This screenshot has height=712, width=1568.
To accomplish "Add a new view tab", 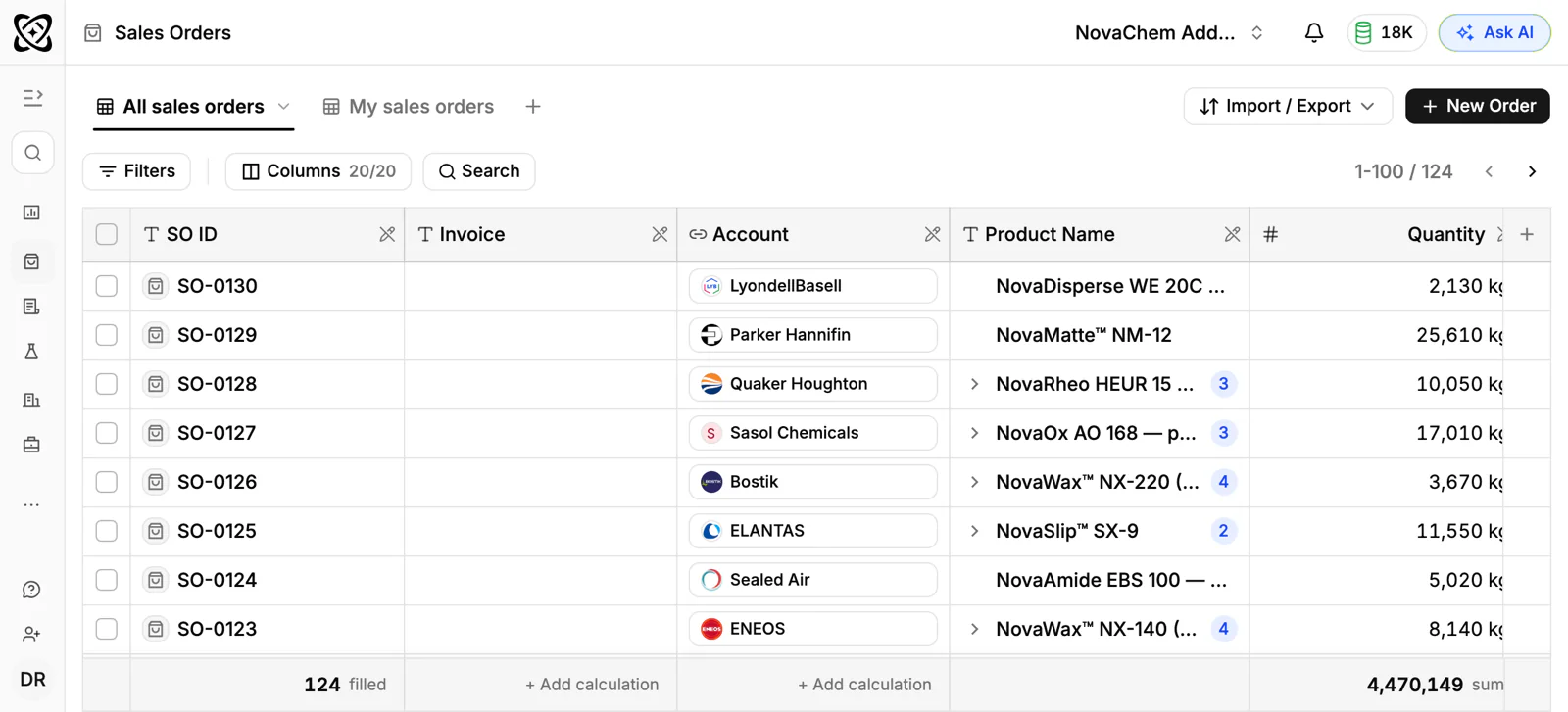I will coord(533,106).
